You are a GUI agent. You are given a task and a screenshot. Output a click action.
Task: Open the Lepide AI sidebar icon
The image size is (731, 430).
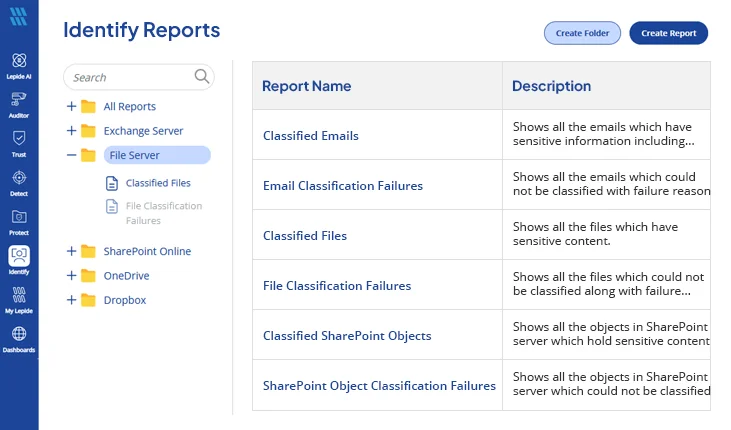[x=19, y=61]
